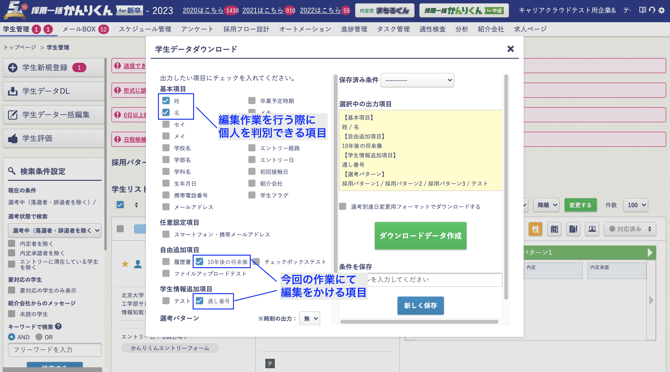Open the headset support icon in header

(652, 10)
